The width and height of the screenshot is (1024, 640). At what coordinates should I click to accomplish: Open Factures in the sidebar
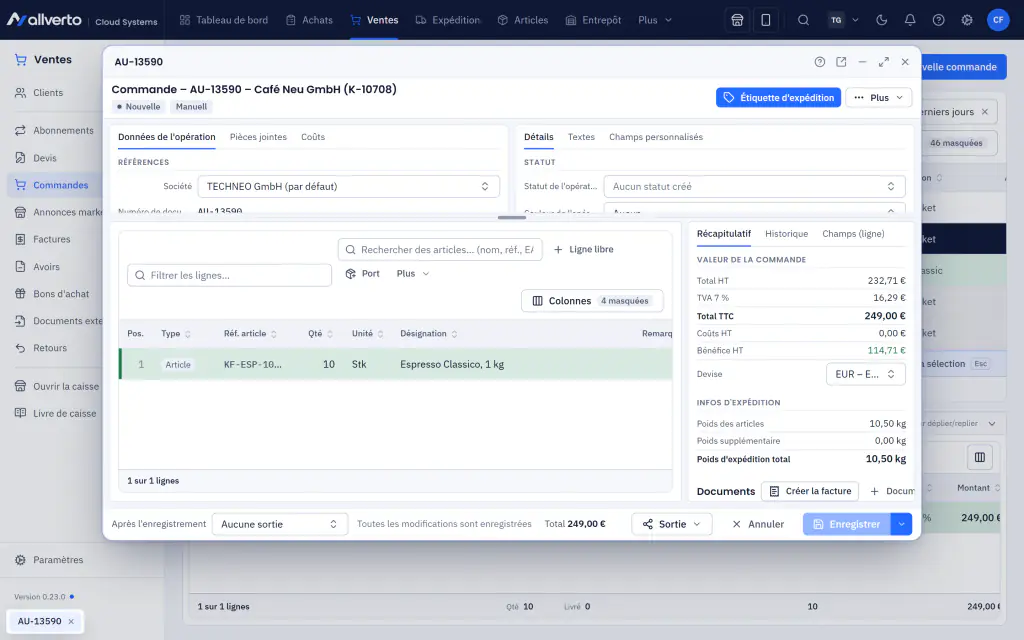(52, 240)
